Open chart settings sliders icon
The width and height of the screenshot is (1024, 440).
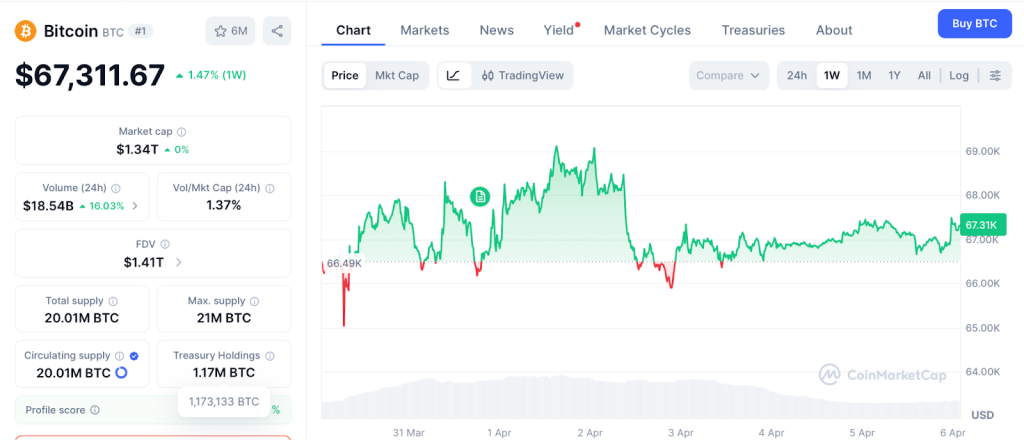(995, 76)
